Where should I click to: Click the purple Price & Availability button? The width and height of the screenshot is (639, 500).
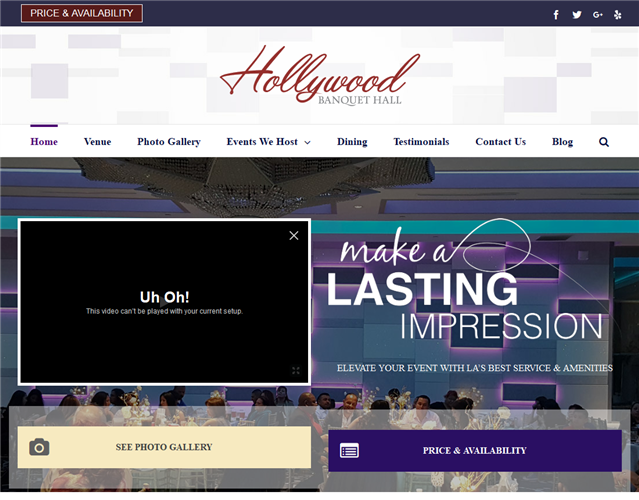[475, 451]
